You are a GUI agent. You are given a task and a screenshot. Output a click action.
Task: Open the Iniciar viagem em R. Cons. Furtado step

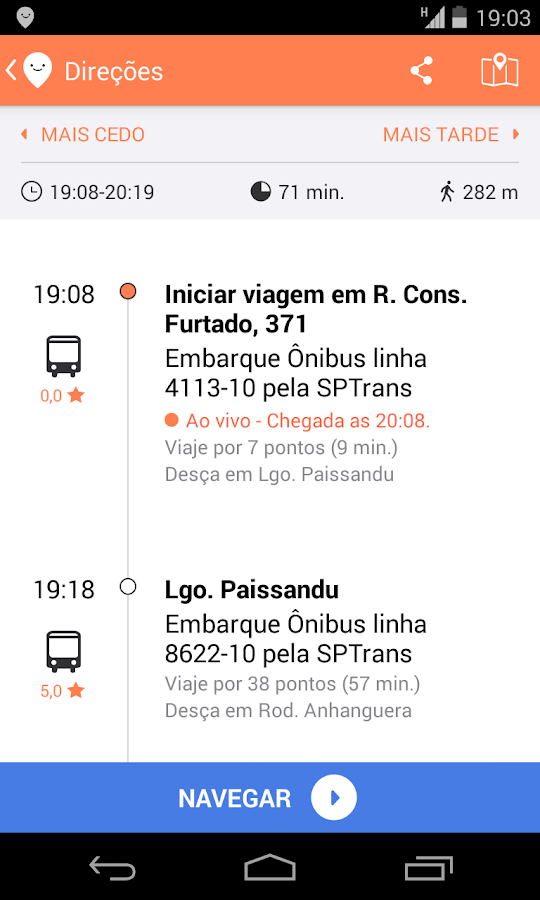tap(316, 310)
